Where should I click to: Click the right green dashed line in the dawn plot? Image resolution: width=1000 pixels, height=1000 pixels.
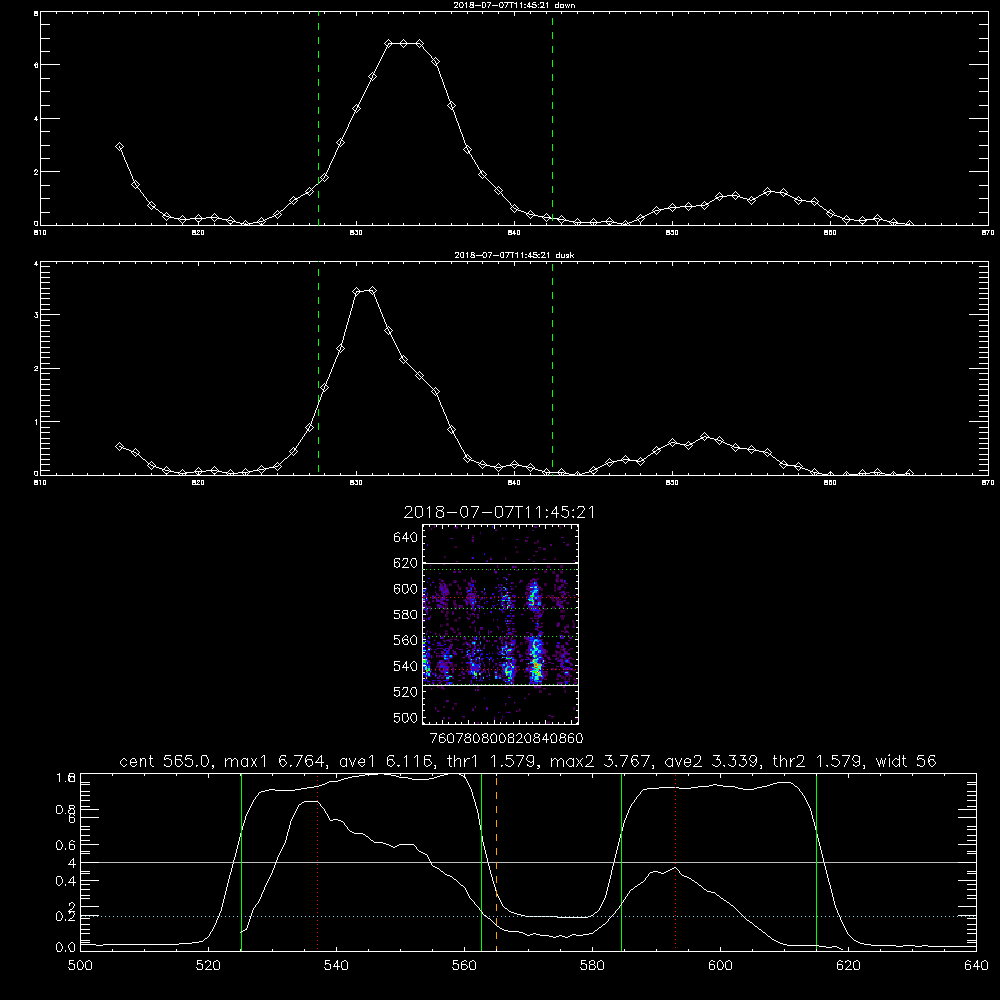tap(552, 119)
